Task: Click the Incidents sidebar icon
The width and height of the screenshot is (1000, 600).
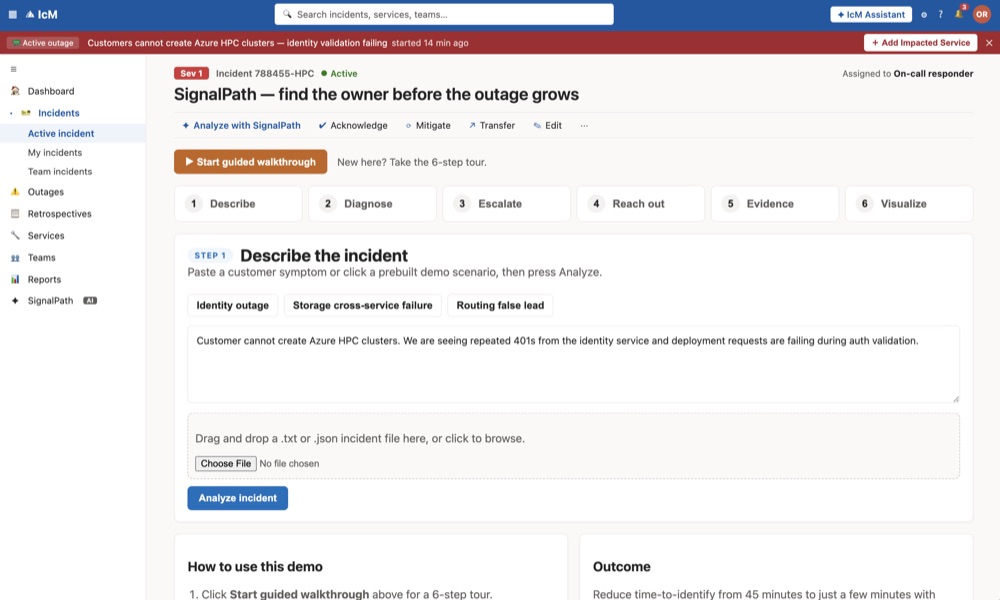Action: (x=26, y=113)
